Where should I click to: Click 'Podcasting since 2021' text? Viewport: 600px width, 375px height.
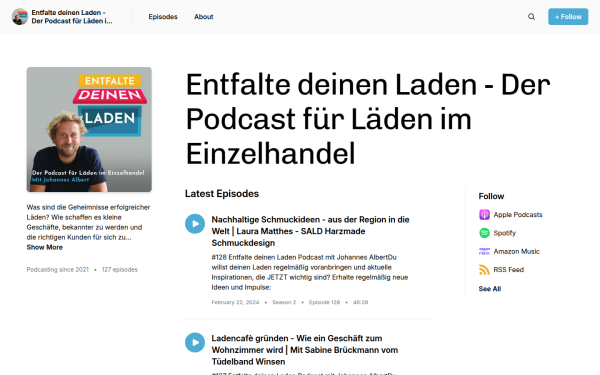coord(57,270)
